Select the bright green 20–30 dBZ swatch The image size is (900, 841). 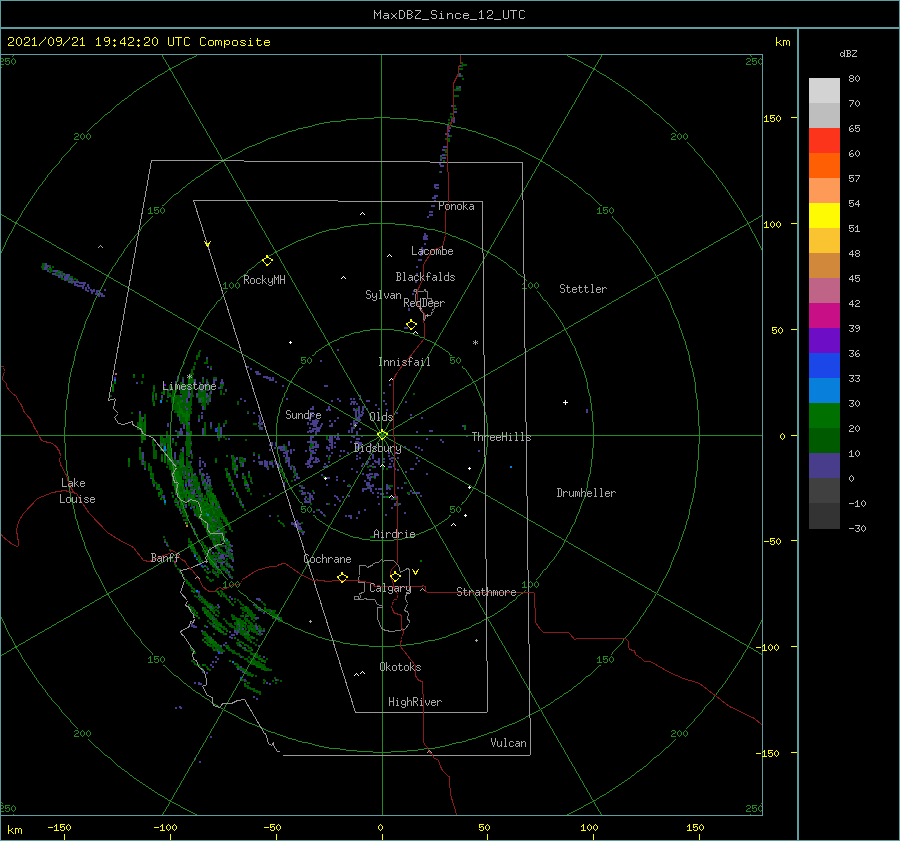(824, 415)
